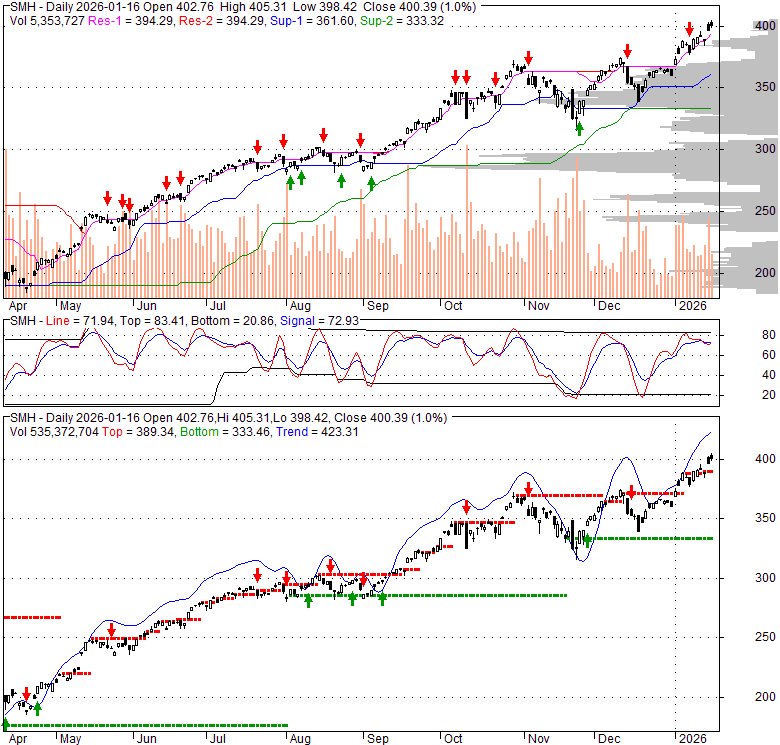Click the Res-1 = 394.29 legend label
780x745 pixels.
pos(131,21)
